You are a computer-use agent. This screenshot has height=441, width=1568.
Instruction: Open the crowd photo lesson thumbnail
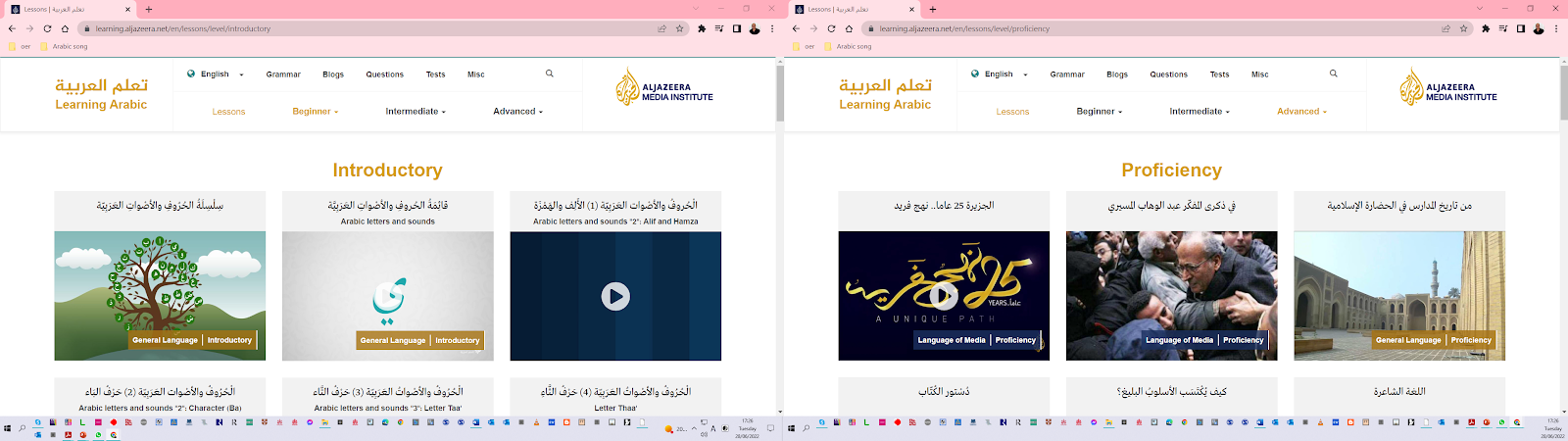click(x=1172, y=296)
